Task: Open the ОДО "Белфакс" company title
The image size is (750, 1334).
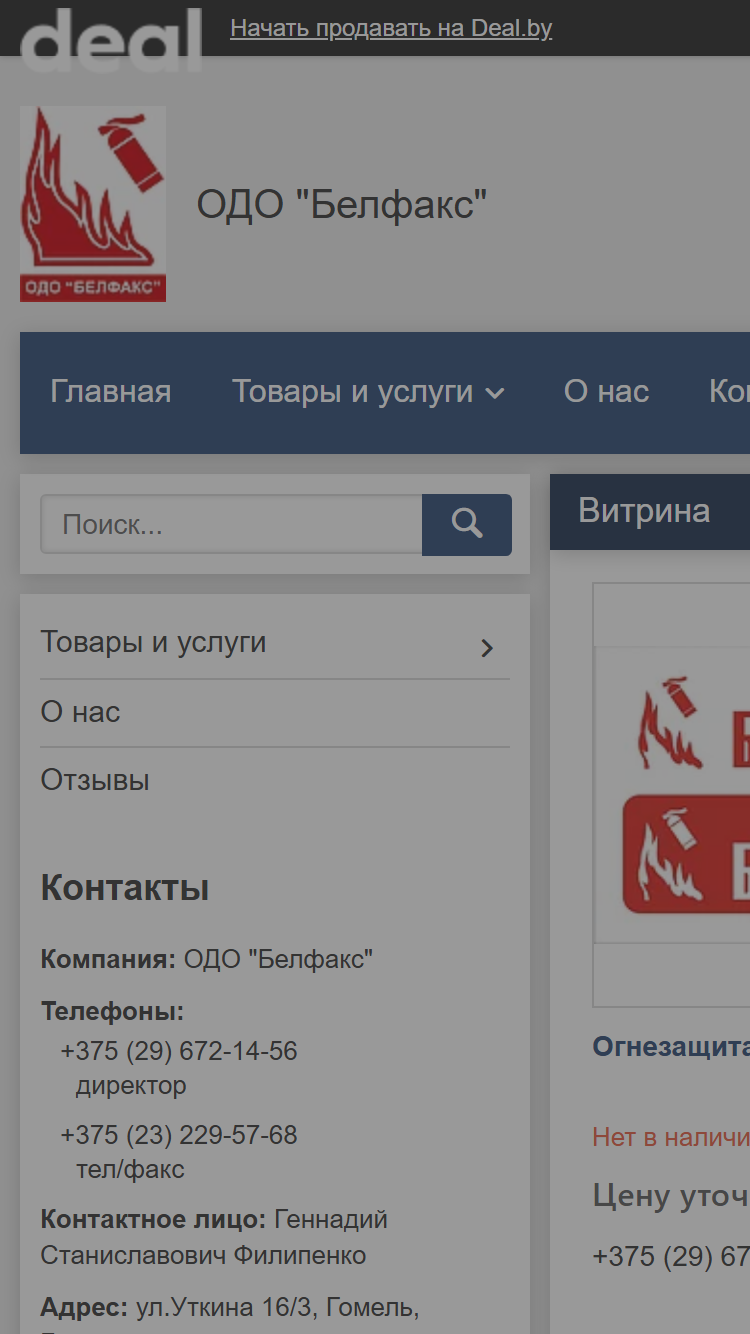Action: coord(342,205)
